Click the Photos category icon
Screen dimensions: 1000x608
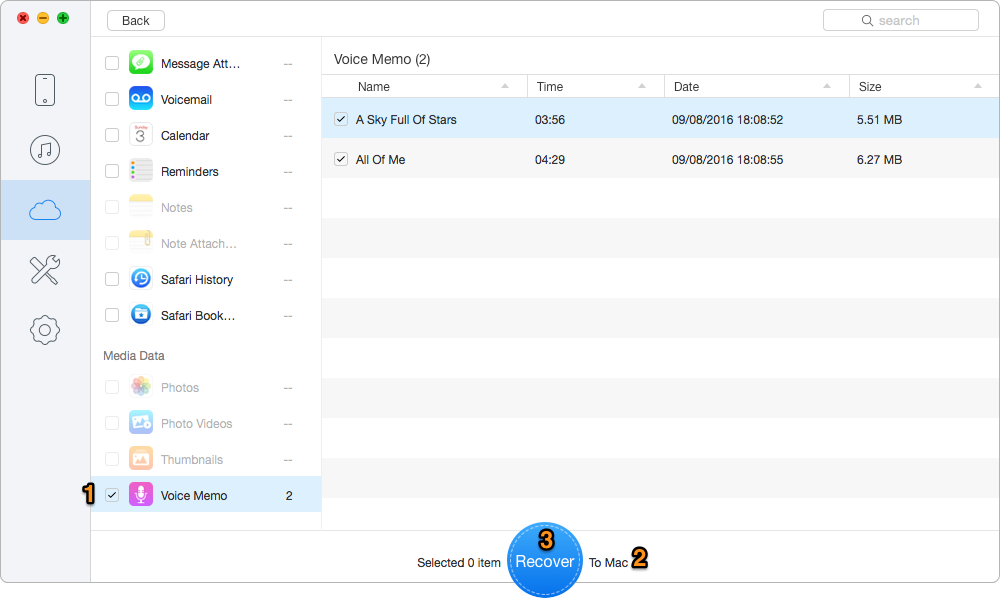(x=140, y=387)
